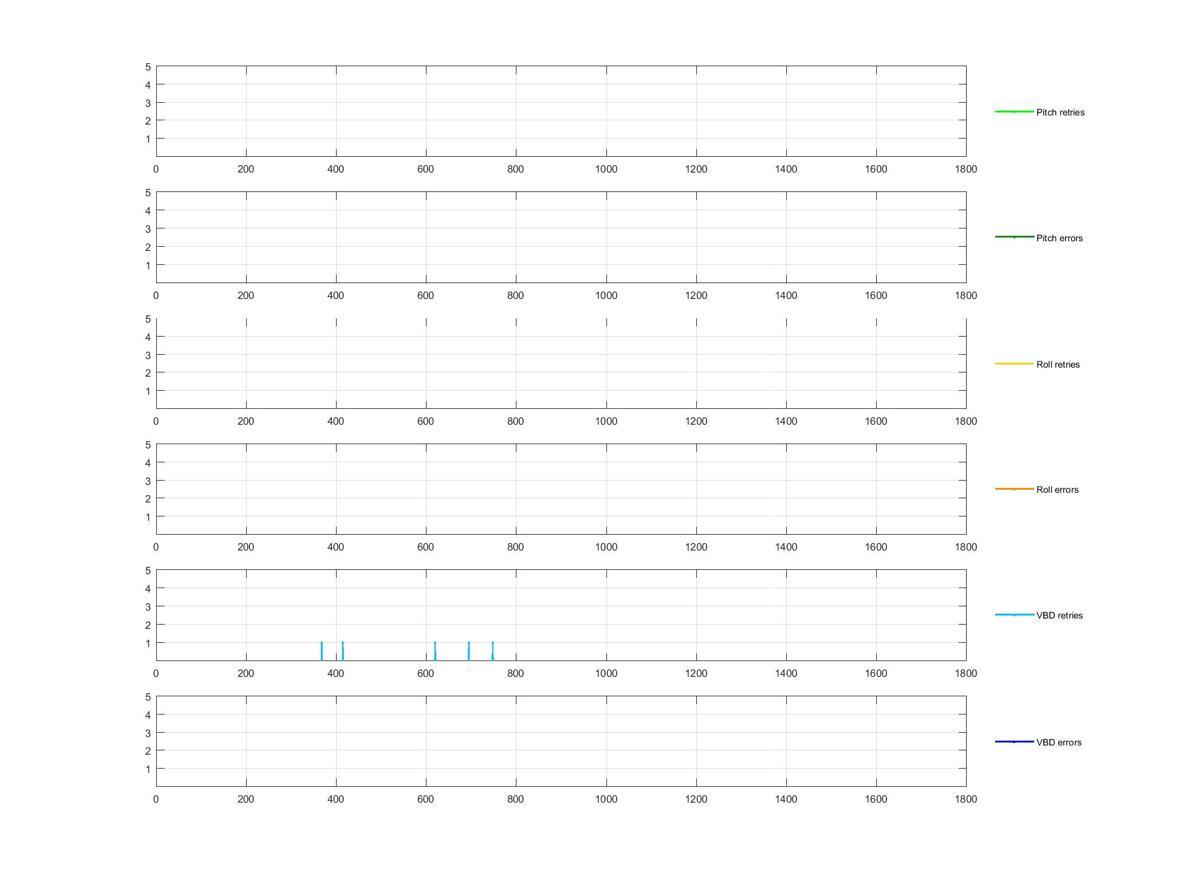Click the y-axis 5 label of VBD errors plot
The image size is (1200, 885).
pos(148,697)
